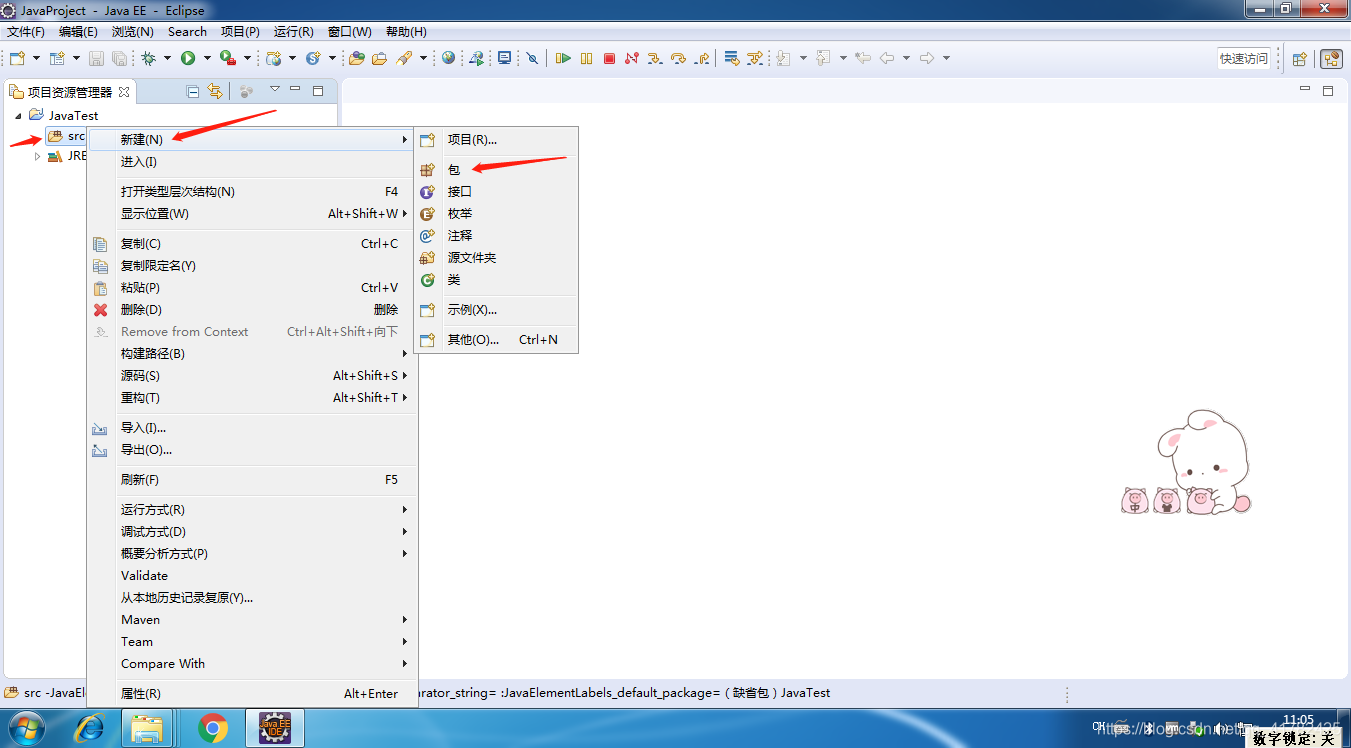Open the 运行(R) menu
Image resolution: width=1351 pixels, height=748 pixels.
pos(293,32)
